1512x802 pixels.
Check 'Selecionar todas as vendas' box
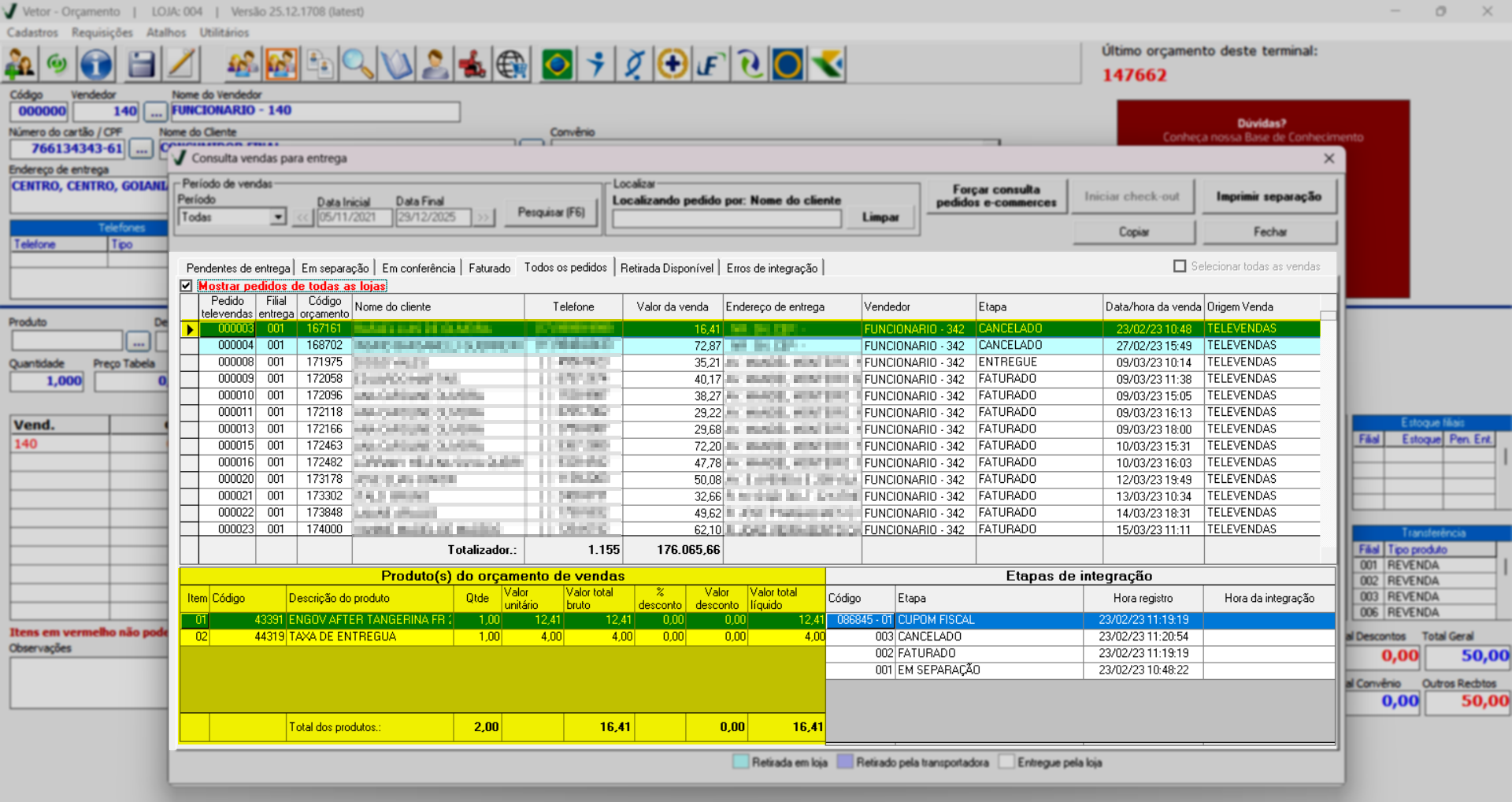tap(1180, 266)
